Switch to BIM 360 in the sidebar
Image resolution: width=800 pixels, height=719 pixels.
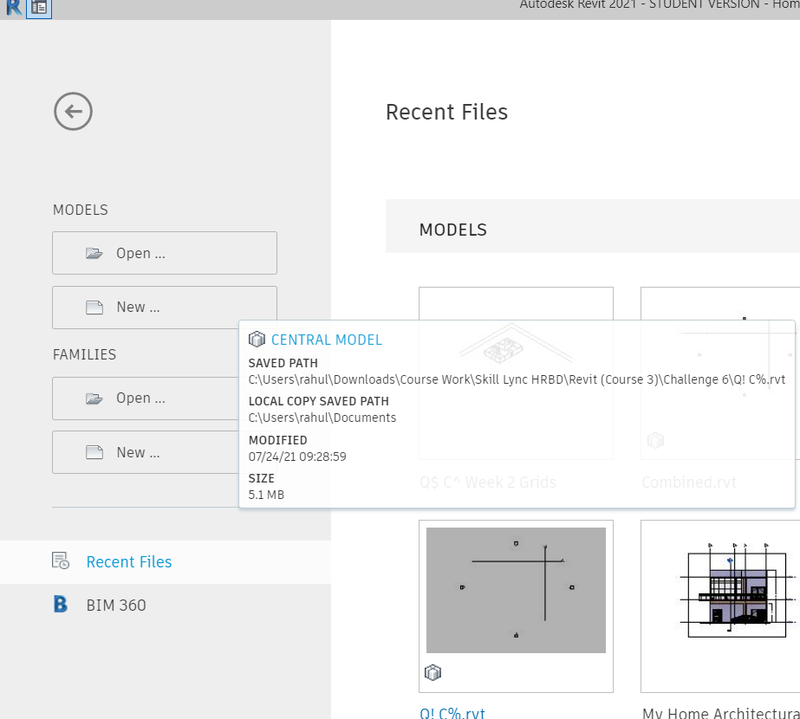[x=116, y=605]
